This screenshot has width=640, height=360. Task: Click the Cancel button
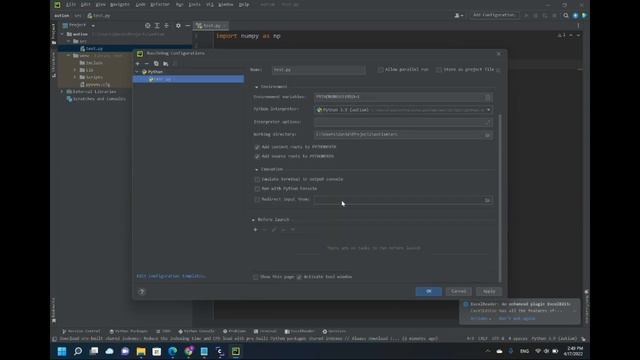coord(458,291)
